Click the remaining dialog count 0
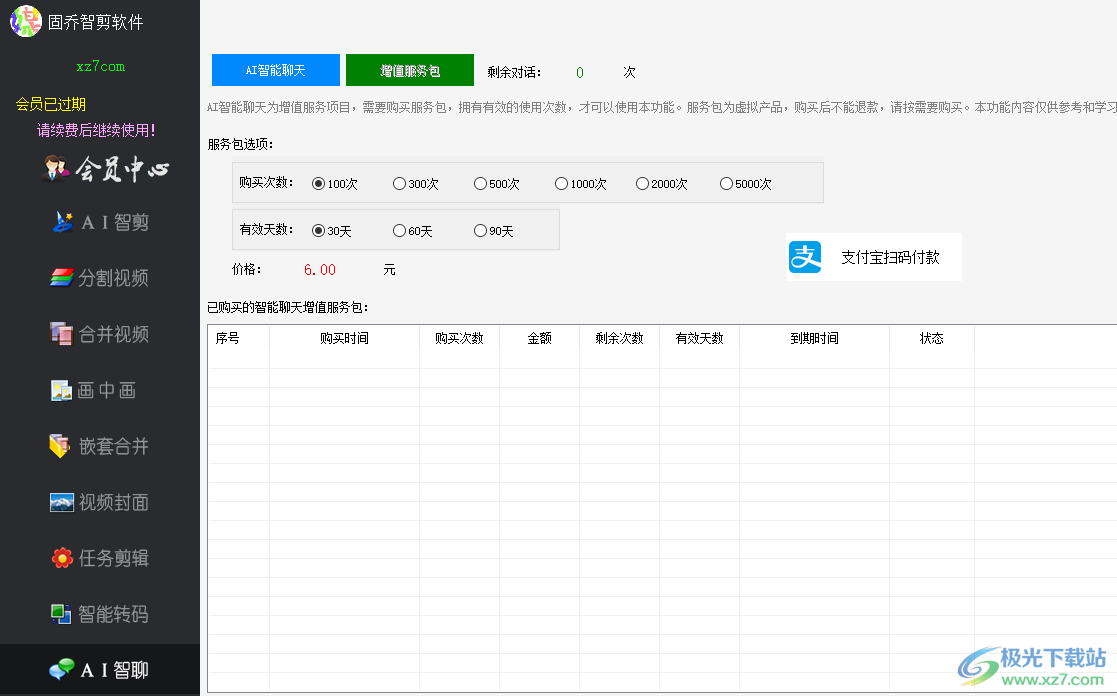The width and height of the screenshot is (1117, 696). (580, 73)
